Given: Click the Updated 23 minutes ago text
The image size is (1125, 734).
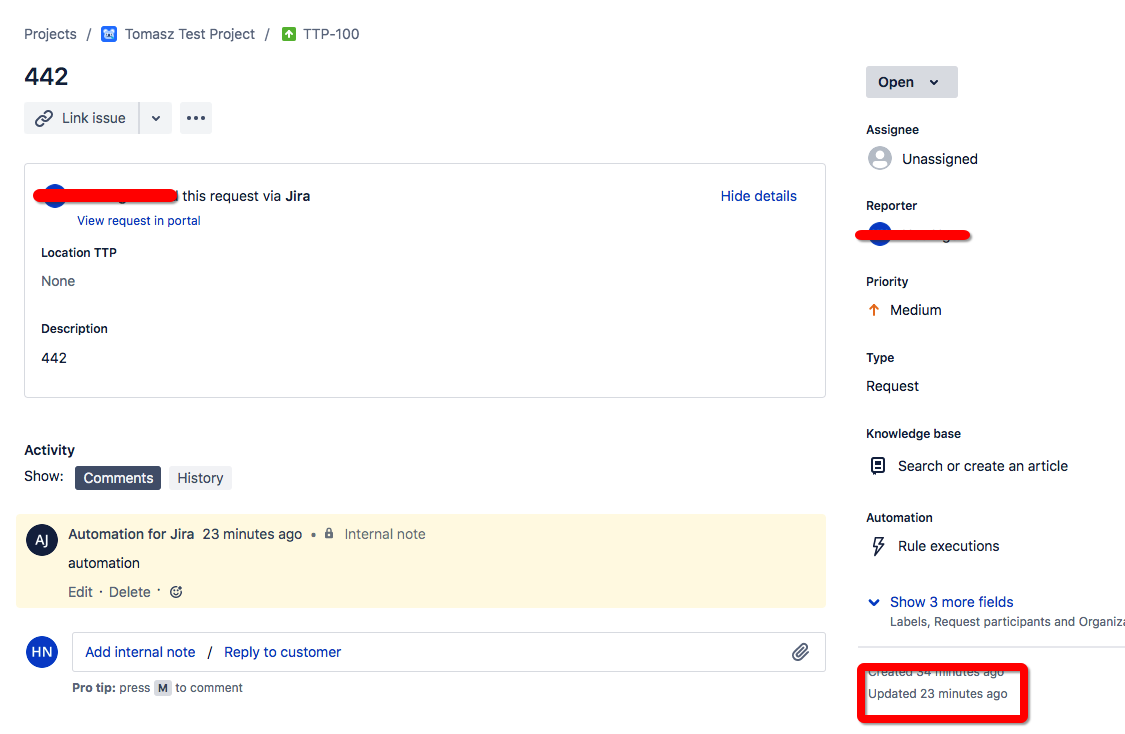Looking at the screenshot, I should [938, 694].
